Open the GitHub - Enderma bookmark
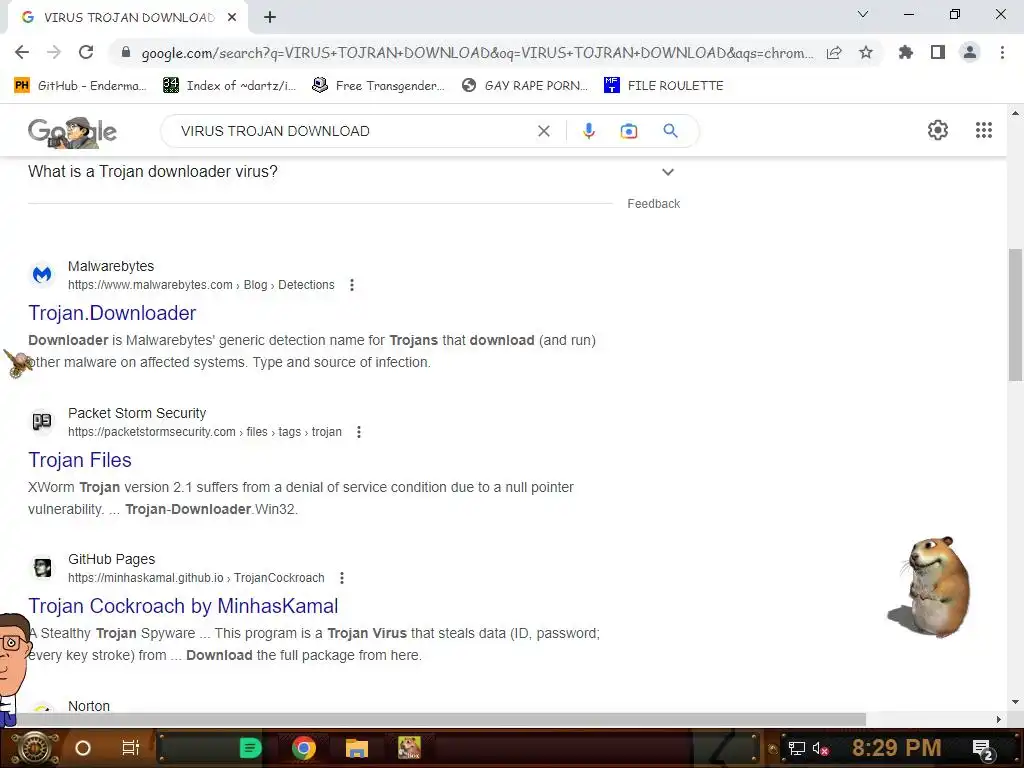 click(x=80, y=86)
